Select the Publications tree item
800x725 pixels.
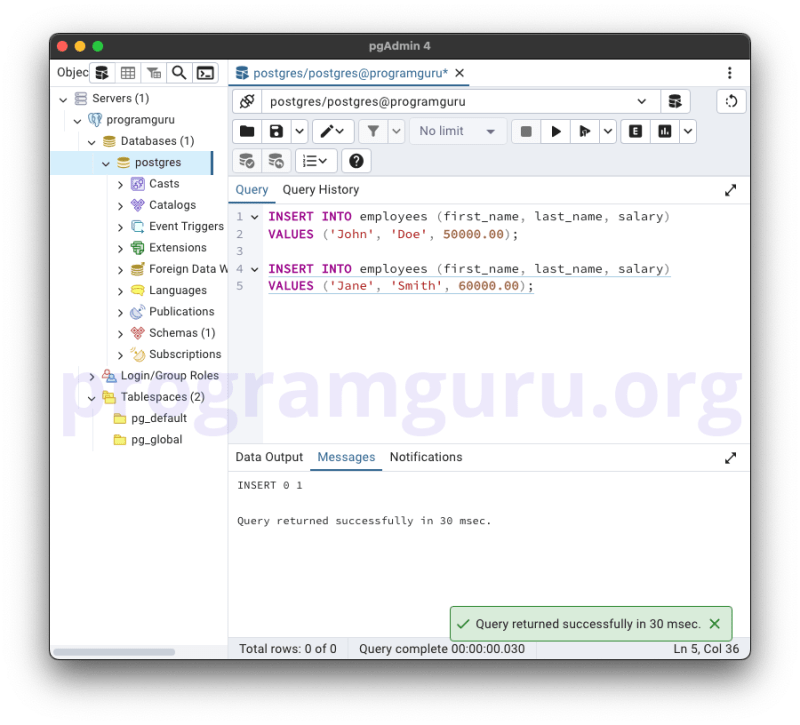(x=182, y=312)
